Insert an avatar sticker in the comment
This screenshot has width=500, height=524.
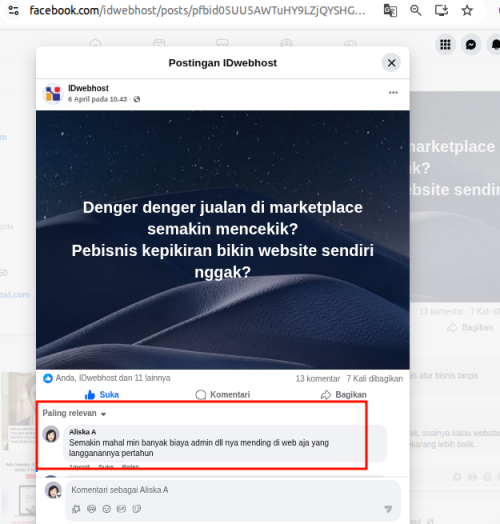point(76,509)
